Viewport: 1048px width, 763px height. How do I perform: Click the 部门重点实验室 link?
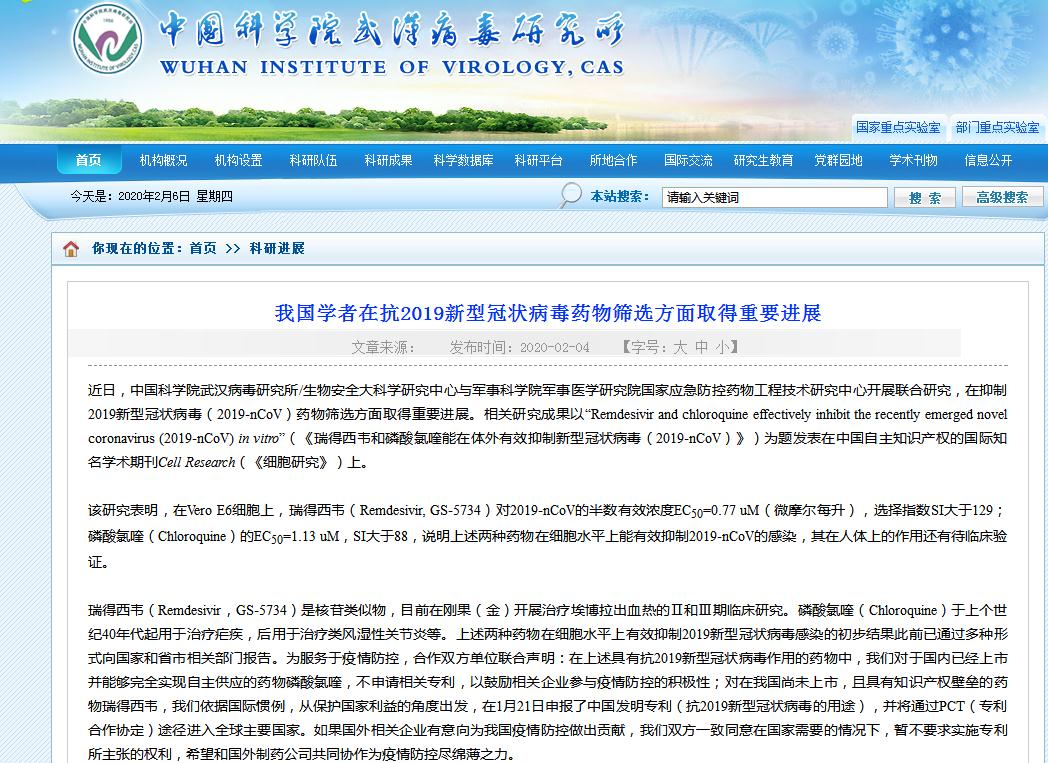coord(997,128)
